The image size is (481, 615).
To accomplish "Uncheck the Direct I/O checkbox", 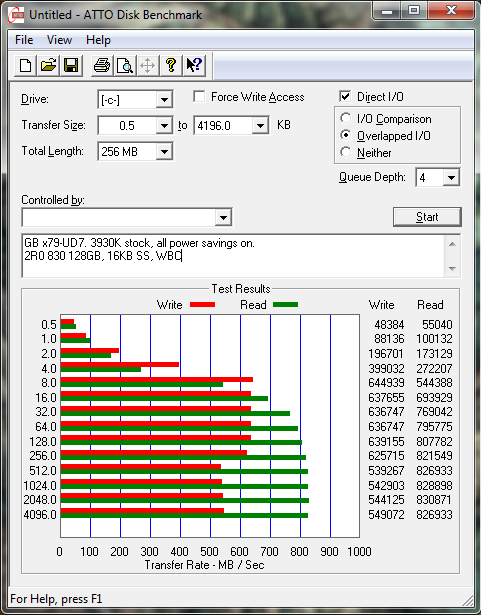I will coord(345,96).
